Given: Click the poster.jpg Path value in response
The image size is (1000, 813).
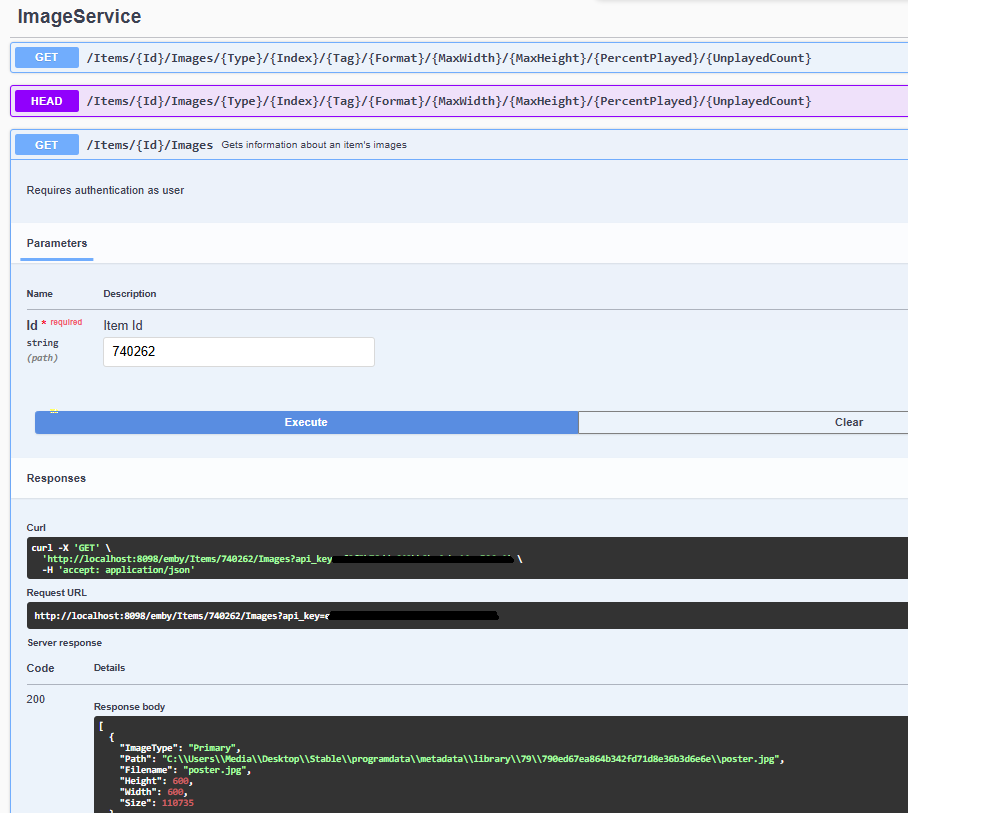Looking at the screenshot, I should tap(473, 759).
